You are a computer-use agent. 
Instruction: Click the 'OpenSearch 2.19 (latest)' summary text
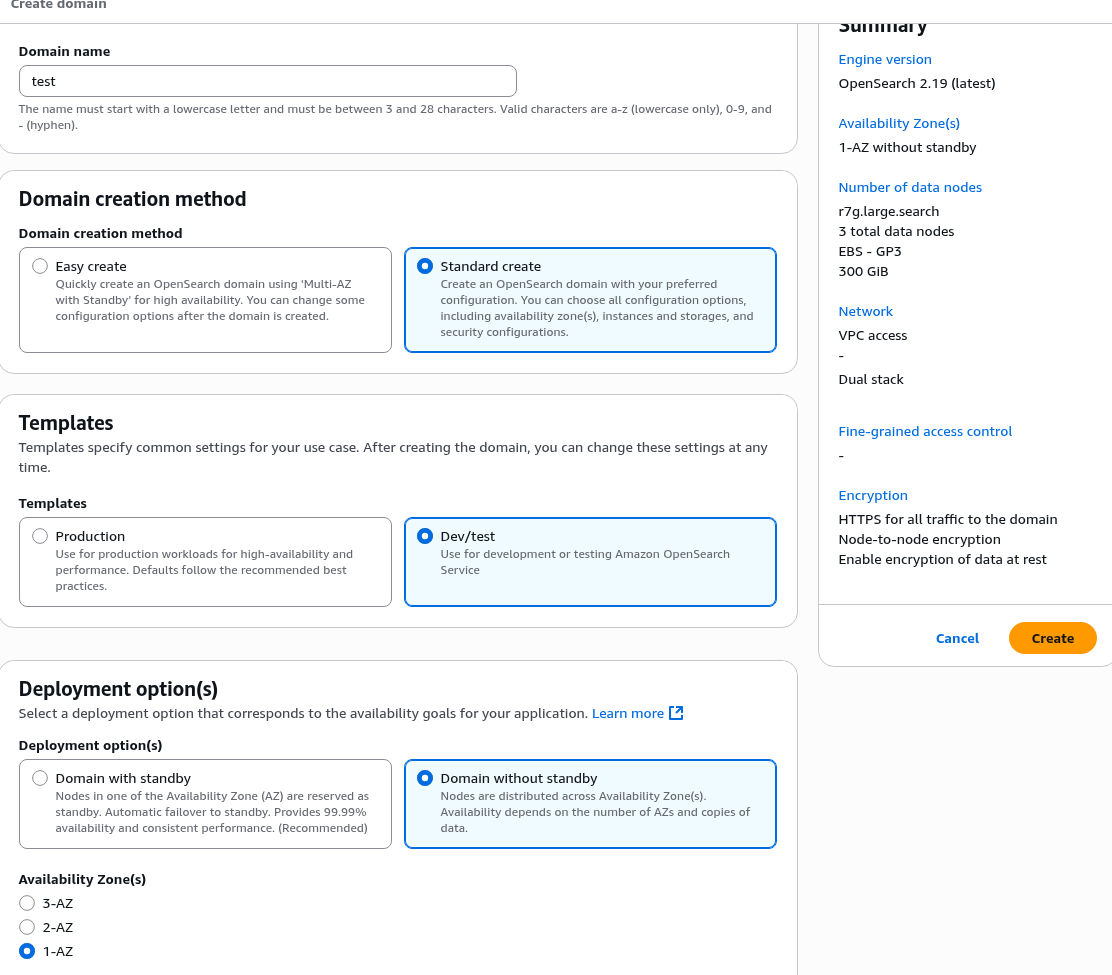click(917, 84)
